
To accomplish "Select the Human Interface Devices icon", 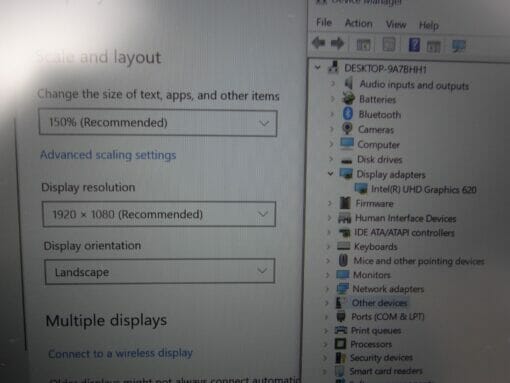I will tap(345, 218).
